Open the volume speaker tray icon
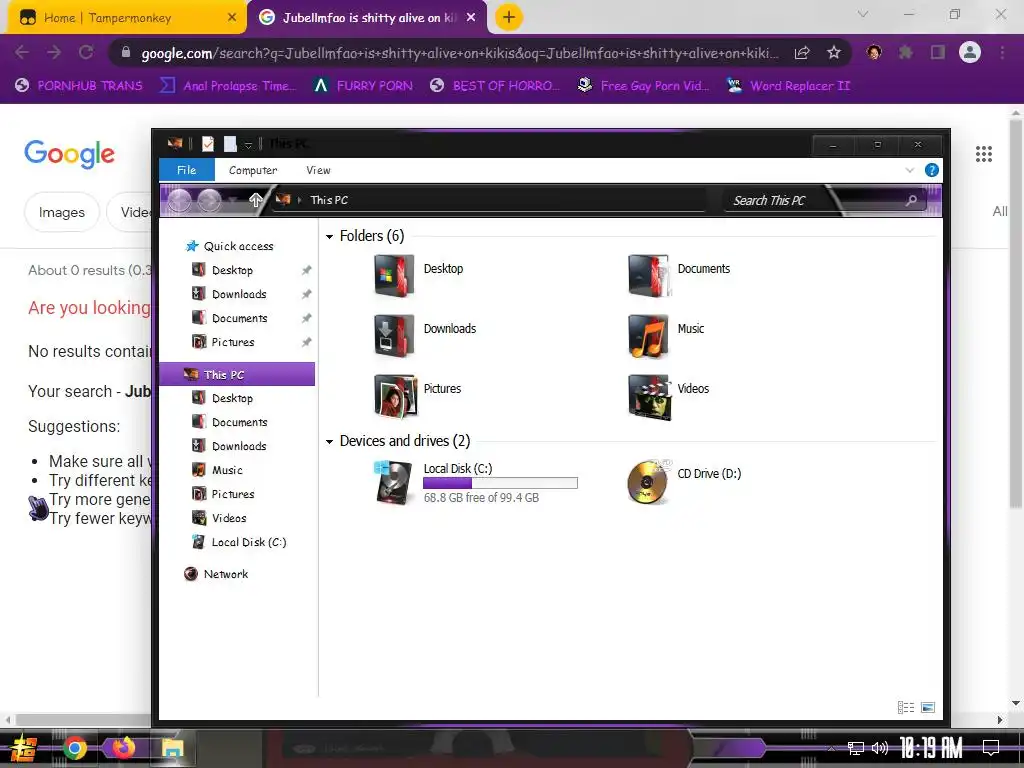Screen dimensions: 1024x768 coord(880,748)
